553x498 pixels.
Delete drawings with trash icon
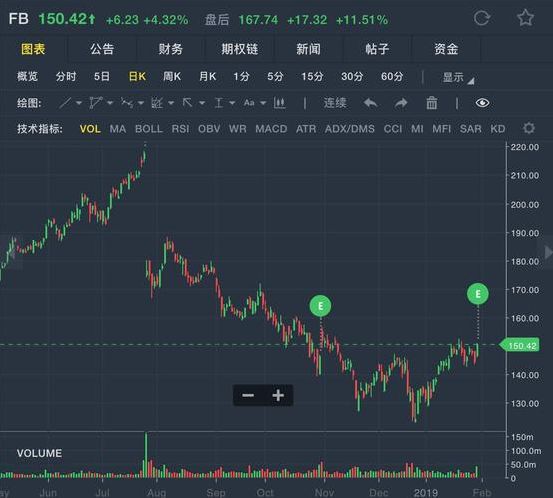pos(432,103)
